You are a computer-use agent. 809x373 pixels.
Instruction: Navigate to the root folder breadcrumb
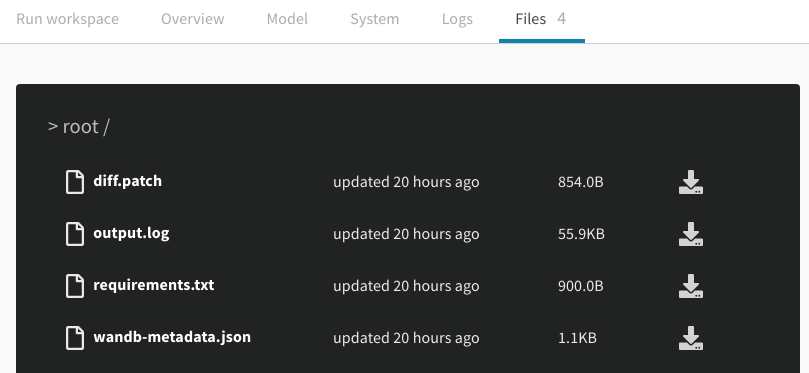pyautogui.click(x=80, y=126)
